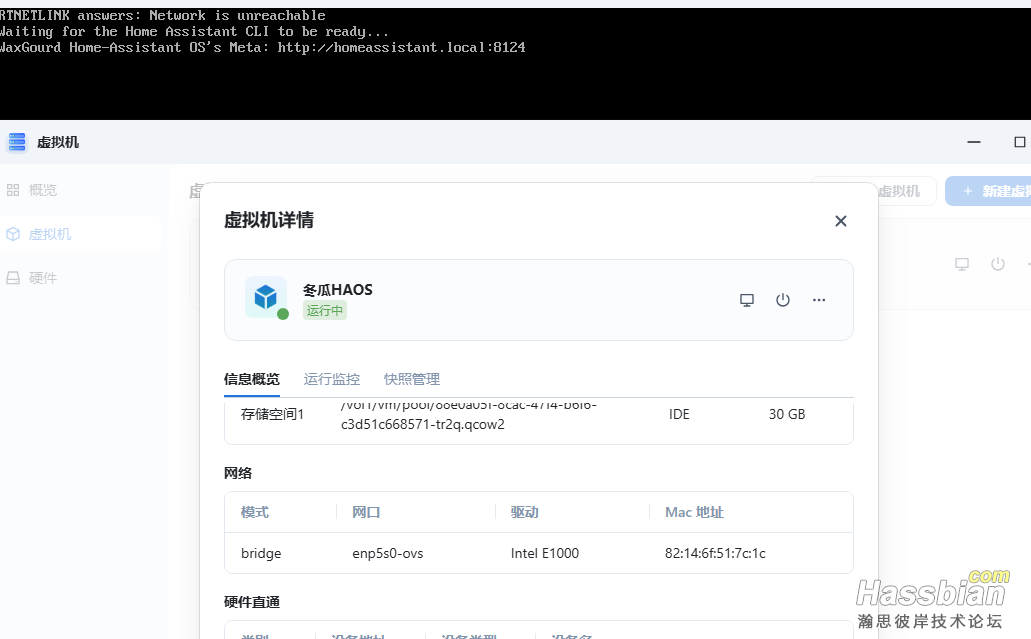
Task: Click the blue cube icon of 冬瓜HAOS
Action: (266, 297)
